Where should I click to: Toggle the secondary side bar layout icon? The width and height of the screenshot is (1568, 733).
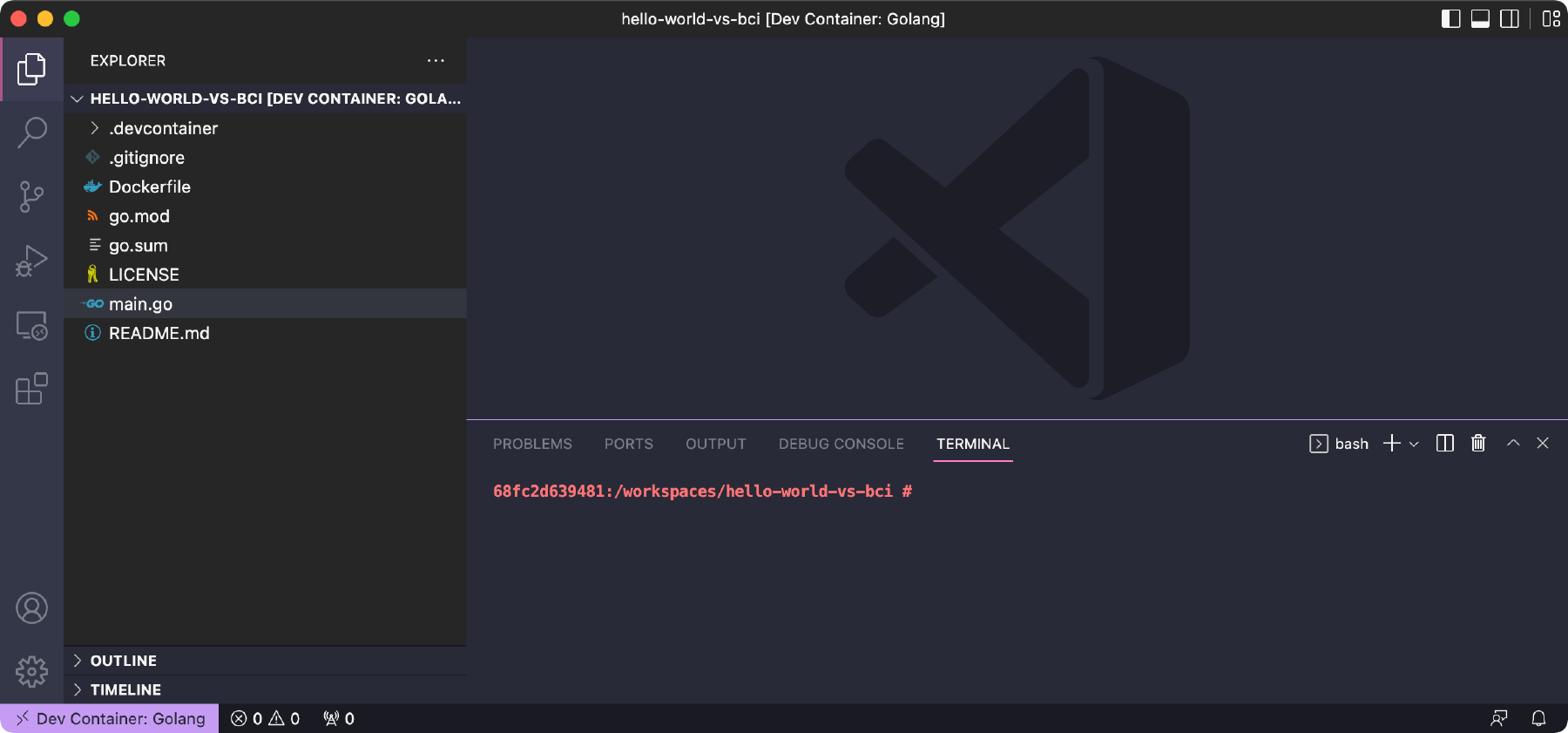click(1510, 18)
